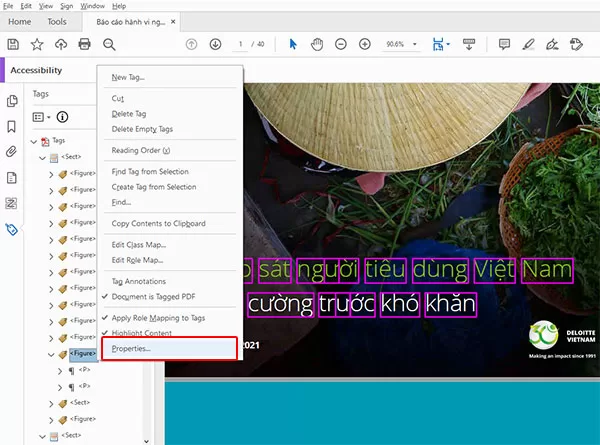
Task: Select Reading Order in context menu
Action: click(141, 150)
